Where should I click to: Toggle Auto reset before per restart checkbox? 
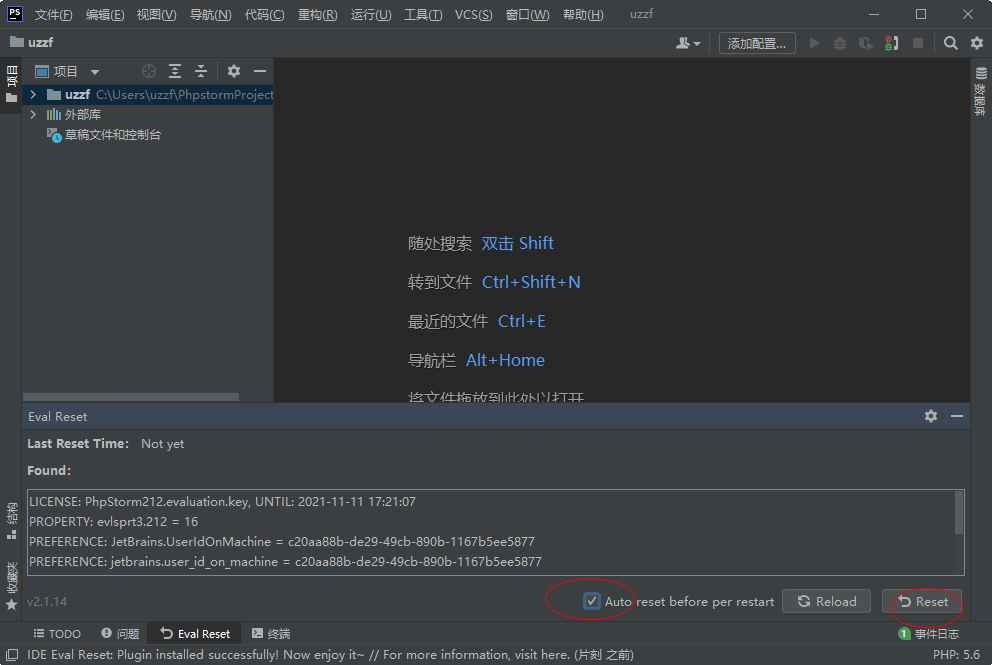pos(592,601)
